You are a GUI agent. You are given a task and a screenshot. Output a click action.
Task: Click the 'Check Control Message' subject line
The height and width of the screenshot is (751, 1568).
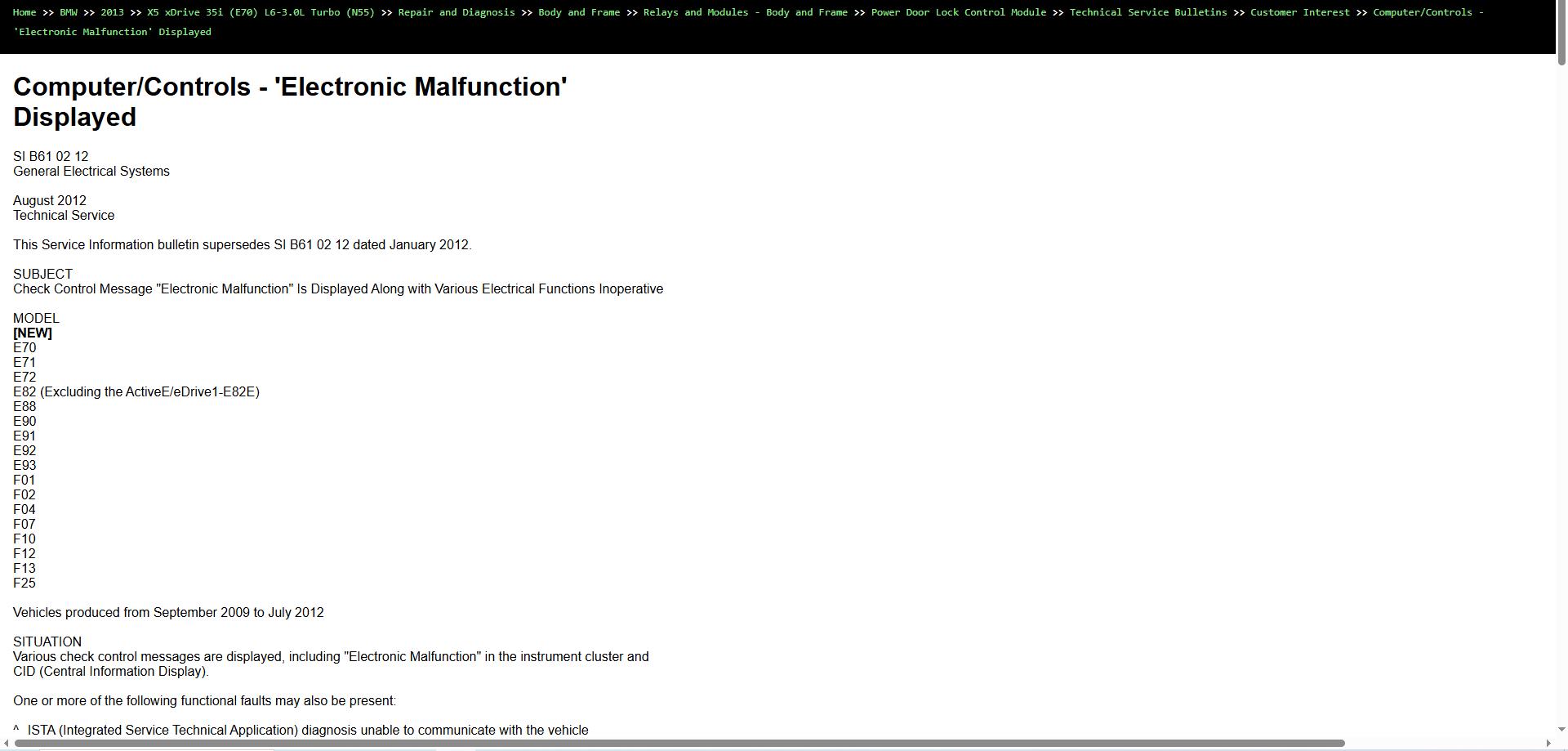click(x=338, y=288)
